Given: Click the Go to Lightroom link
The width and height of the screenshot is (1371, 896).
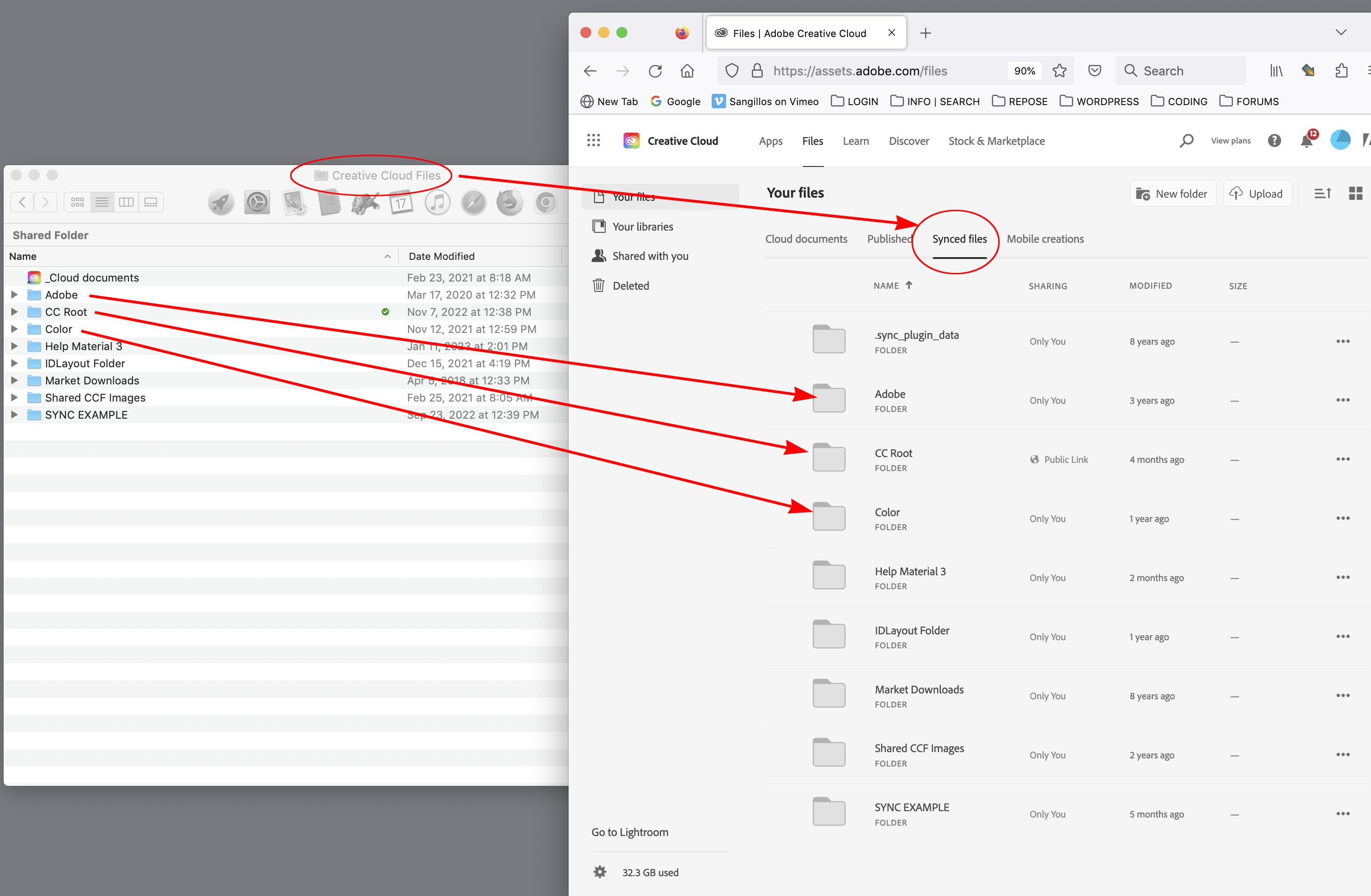Looking at the screenshot, I should point(630,831).
